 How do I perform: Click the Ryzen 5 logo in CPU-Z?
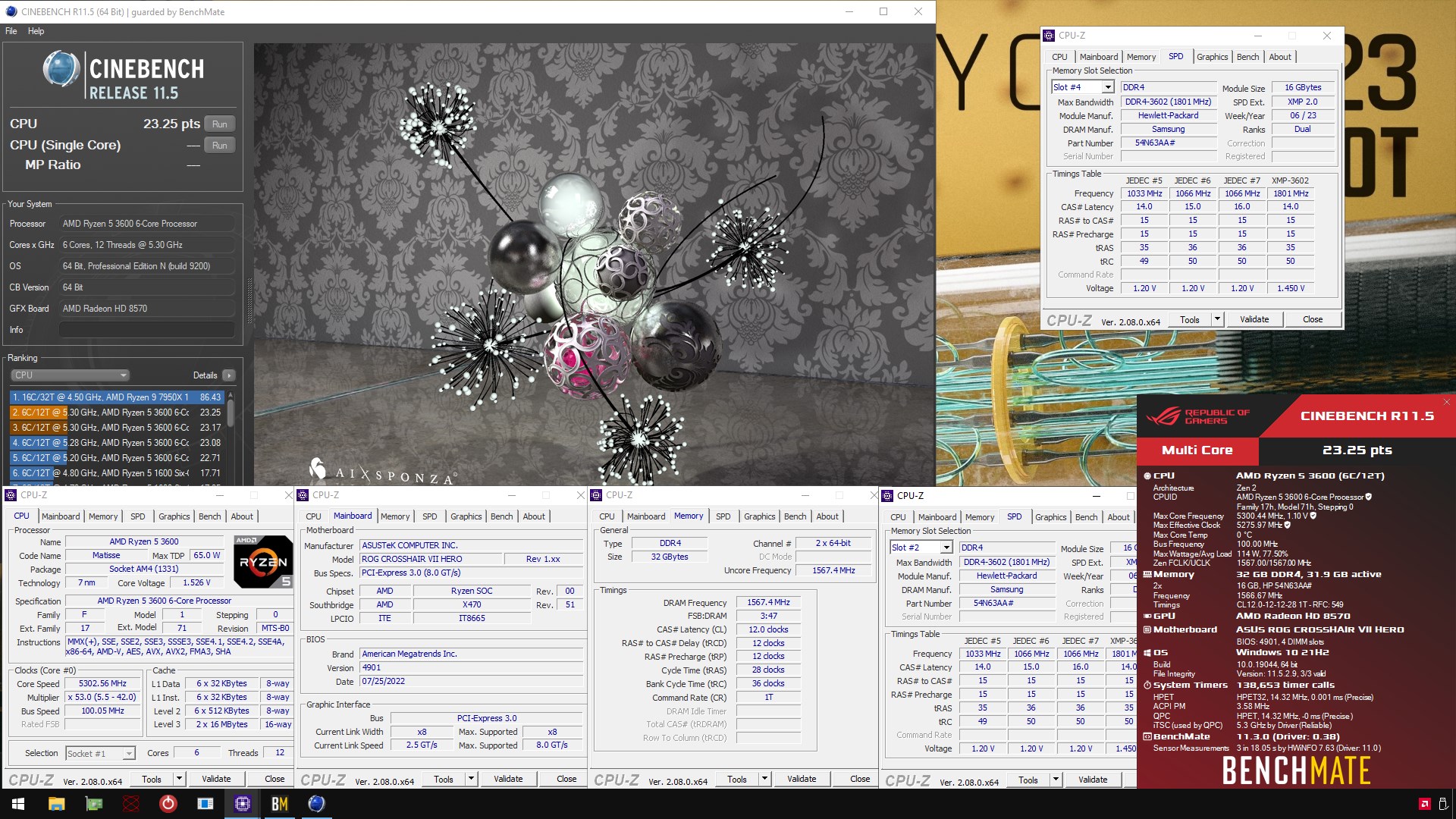tap(263, 562)
